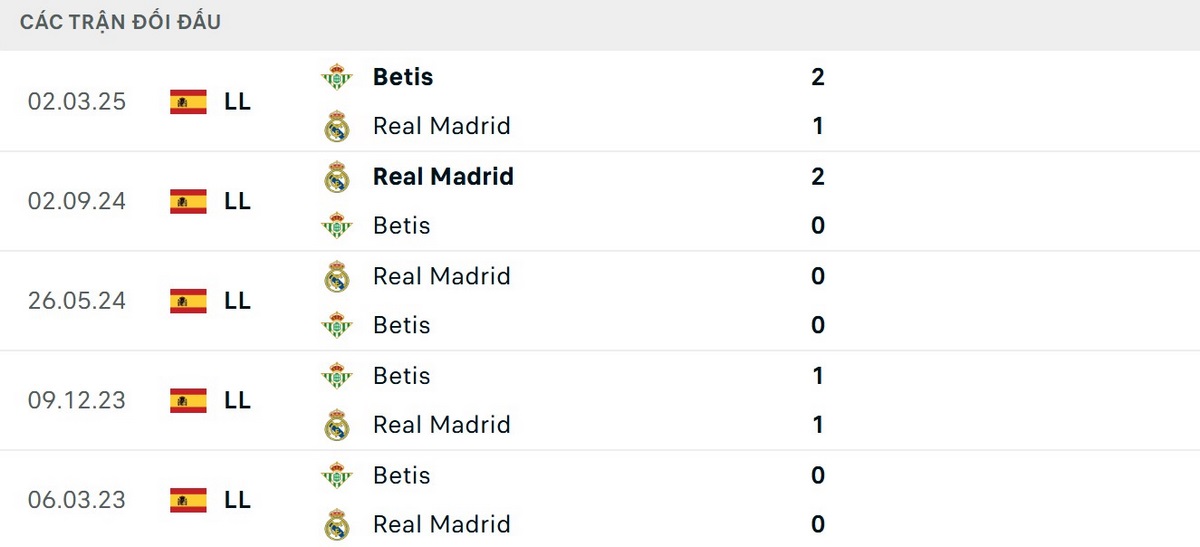Click LL league label for 06.03.23 match
This screenshot has height=547, width=1200.
237,499
